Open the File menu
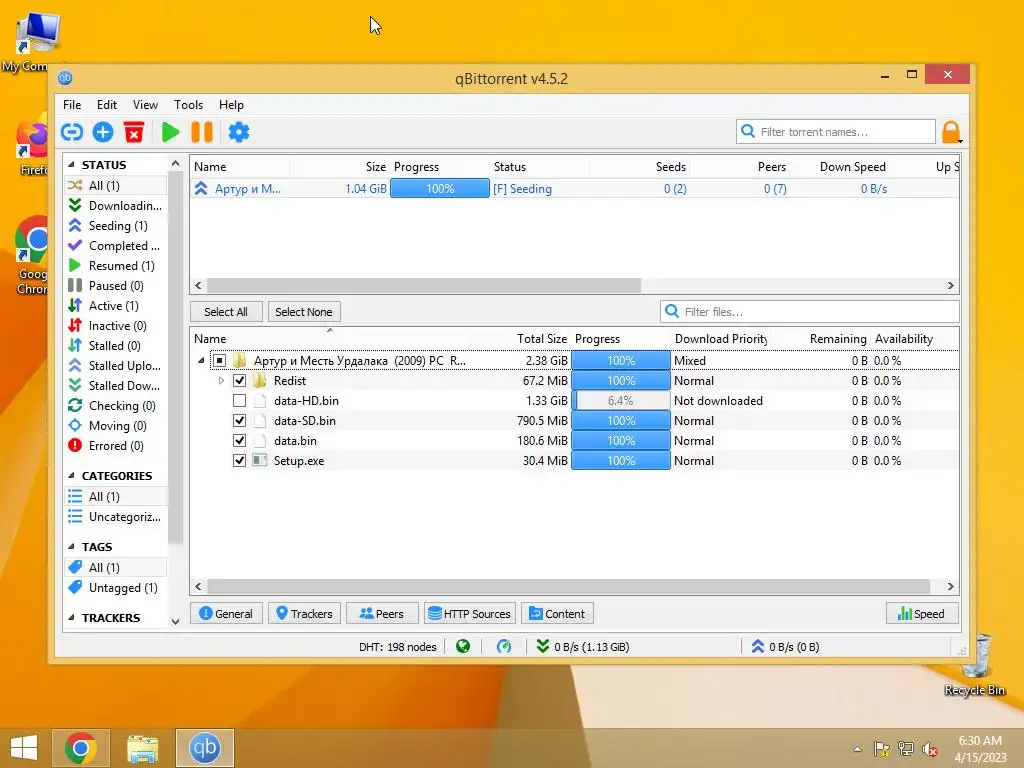The height and width of the screenshot is (768, 1024). pyautogui.click(x=72, y=104)
